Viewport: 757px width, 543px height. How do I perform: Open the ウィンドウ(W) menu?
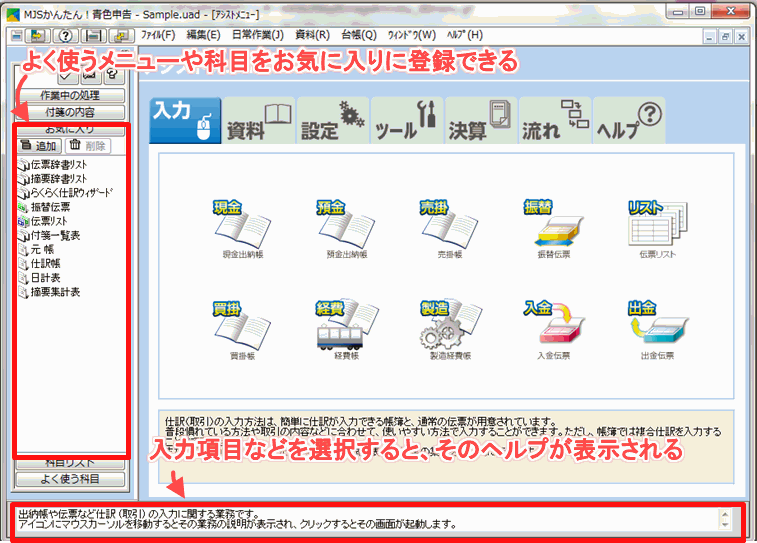[x=412, y=35]
